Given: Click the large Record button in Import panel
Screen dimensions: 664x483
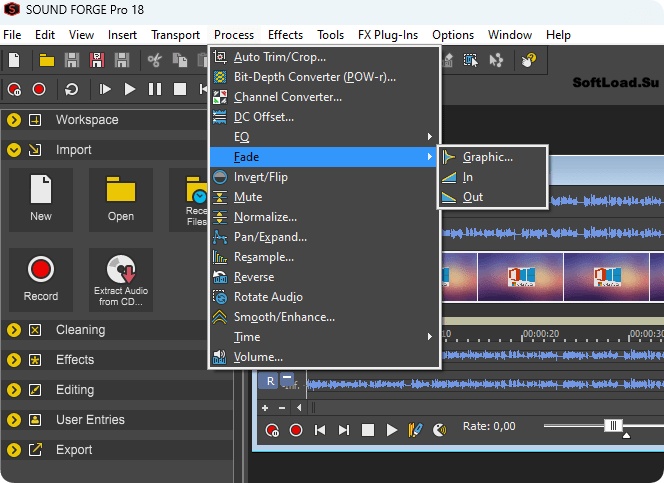Looking at the screenshot, I should coord(41,280).
